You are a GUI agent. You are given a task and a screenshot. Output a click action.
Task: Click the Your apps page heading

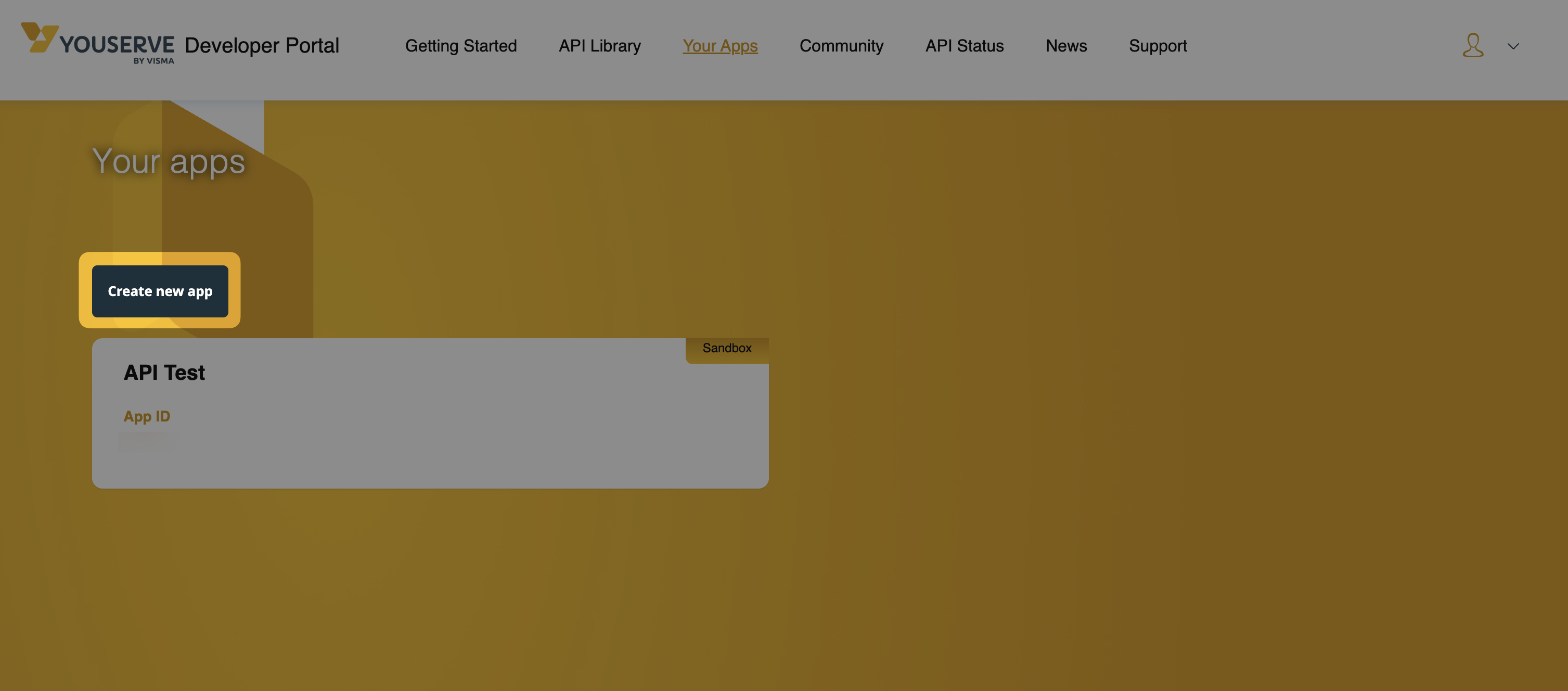tap(169, 161)
